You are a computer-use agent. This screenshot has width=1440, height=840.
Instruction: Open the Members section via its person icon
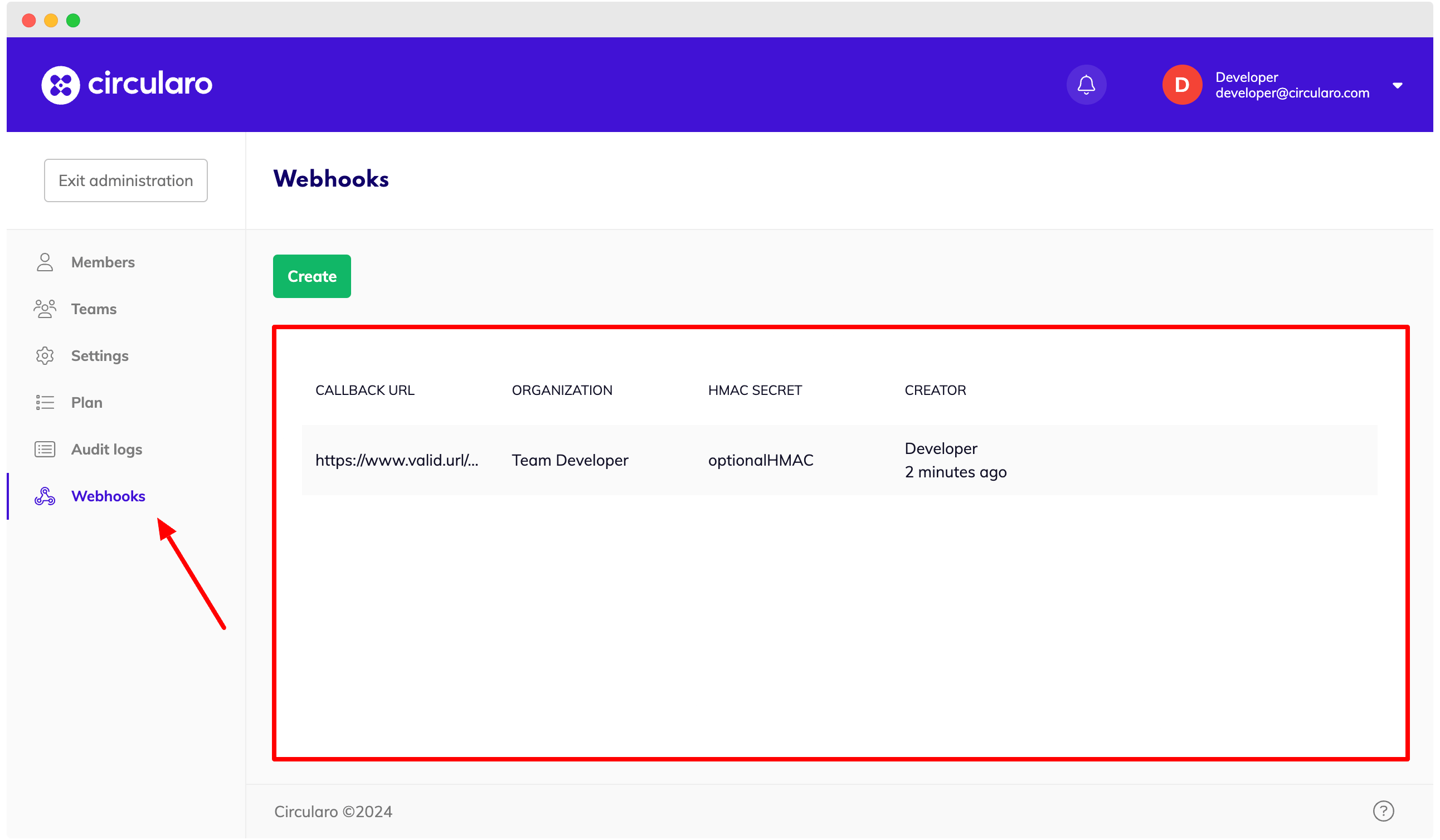pyautogui.click(x=45, y=262)
